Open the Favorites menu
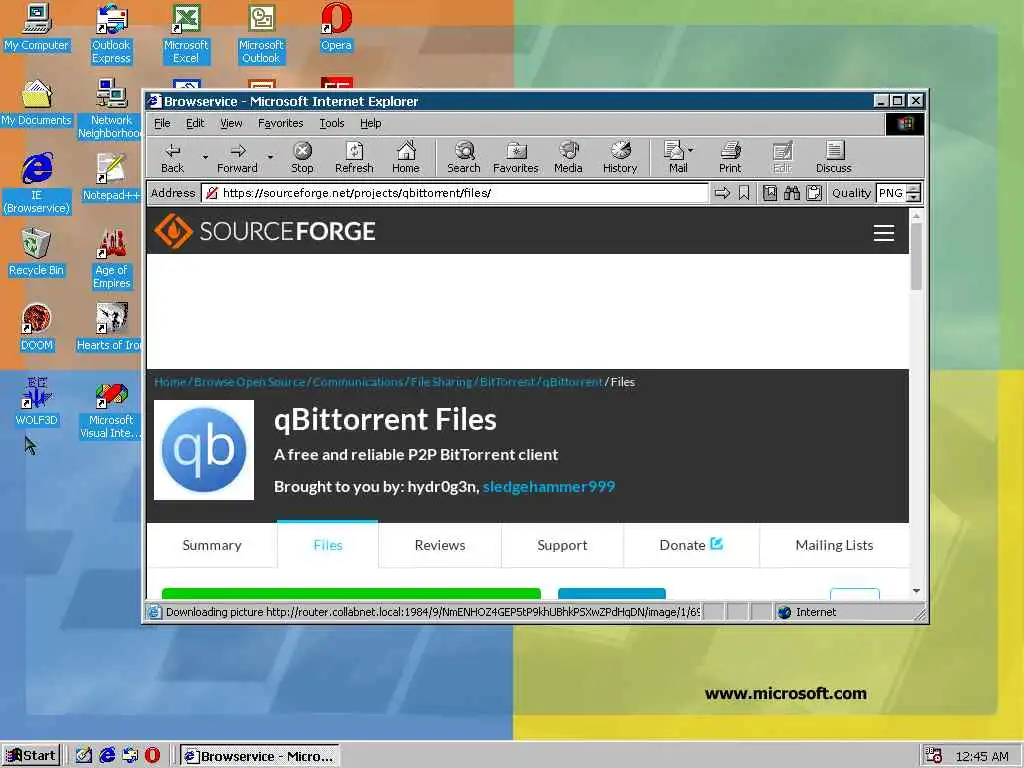Image resolution: width=1024 pixels, height=768 pixels. (x=281, y=123)
